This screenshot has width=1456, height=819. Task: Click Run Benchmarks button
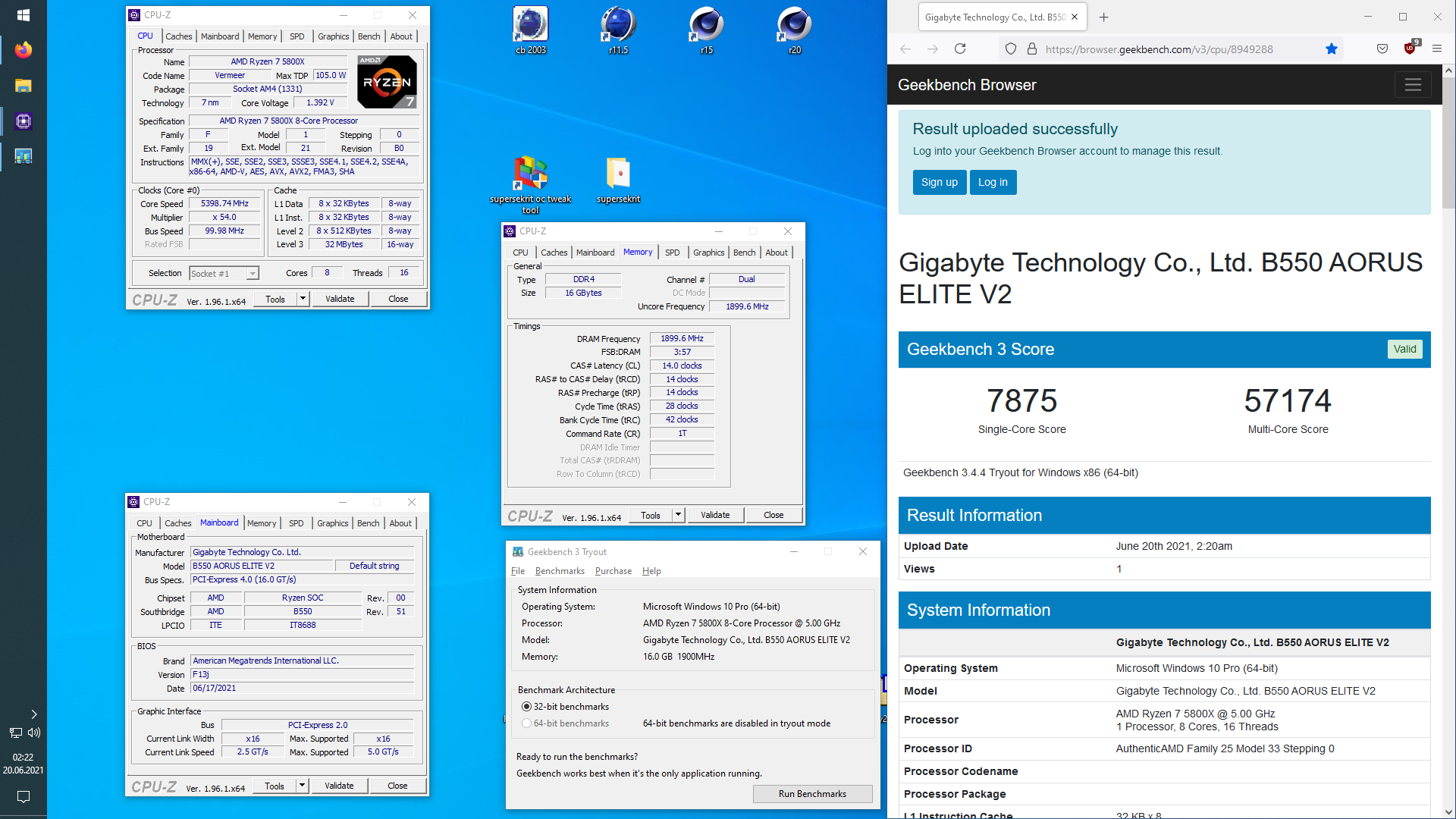(x=812, y=794)
